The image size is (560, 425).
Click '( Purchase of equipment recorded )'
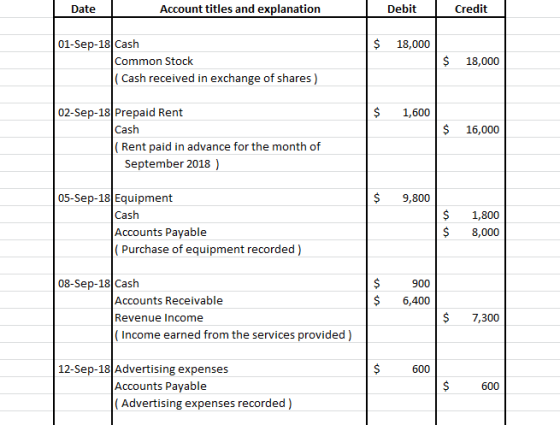click(208, 249)
